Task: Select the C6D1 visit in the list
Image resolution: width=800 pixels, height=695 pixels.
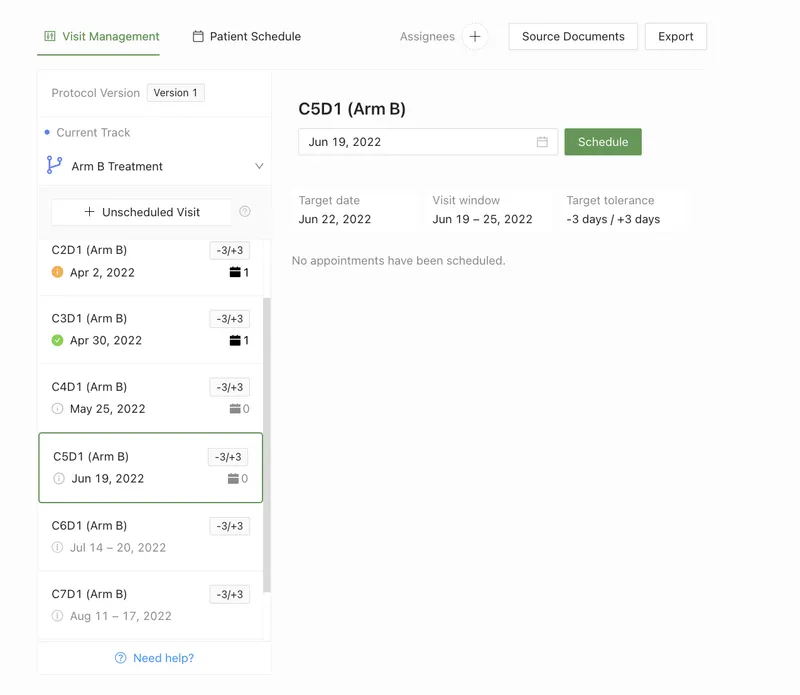Action: tap(150, 536)
